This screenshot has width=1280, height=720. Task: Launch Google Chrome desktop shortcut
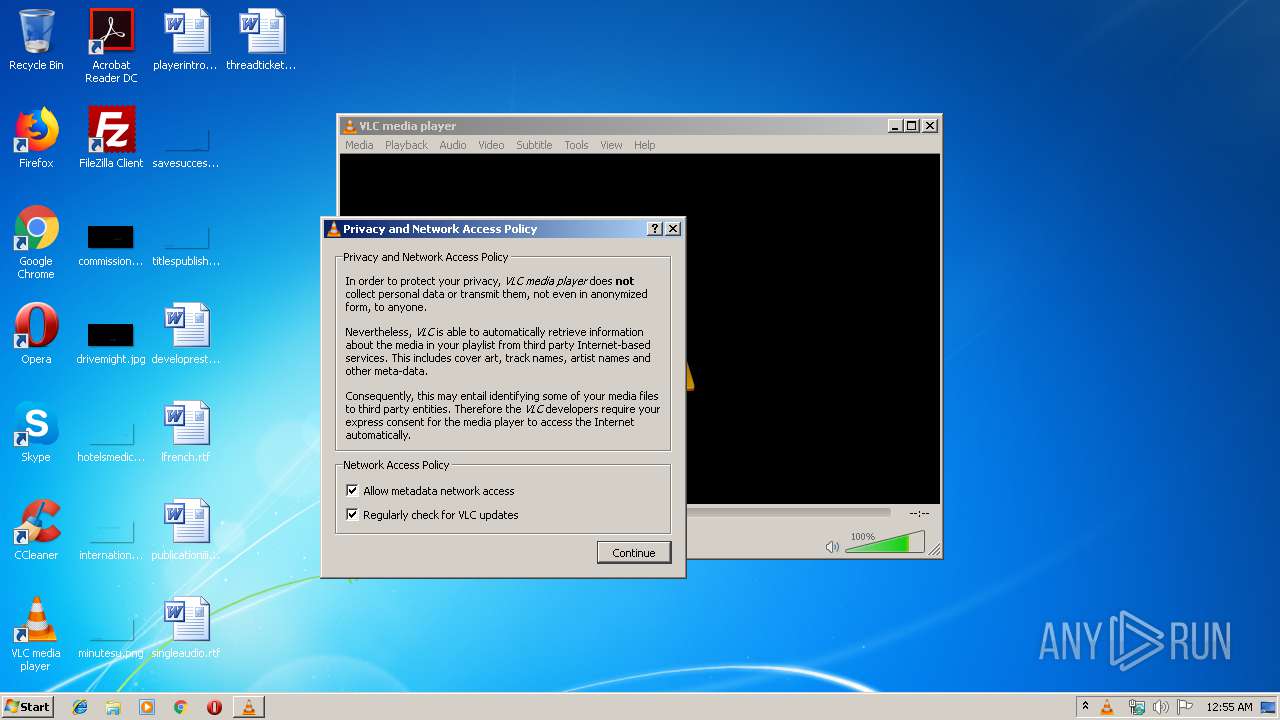pos(36,242)
